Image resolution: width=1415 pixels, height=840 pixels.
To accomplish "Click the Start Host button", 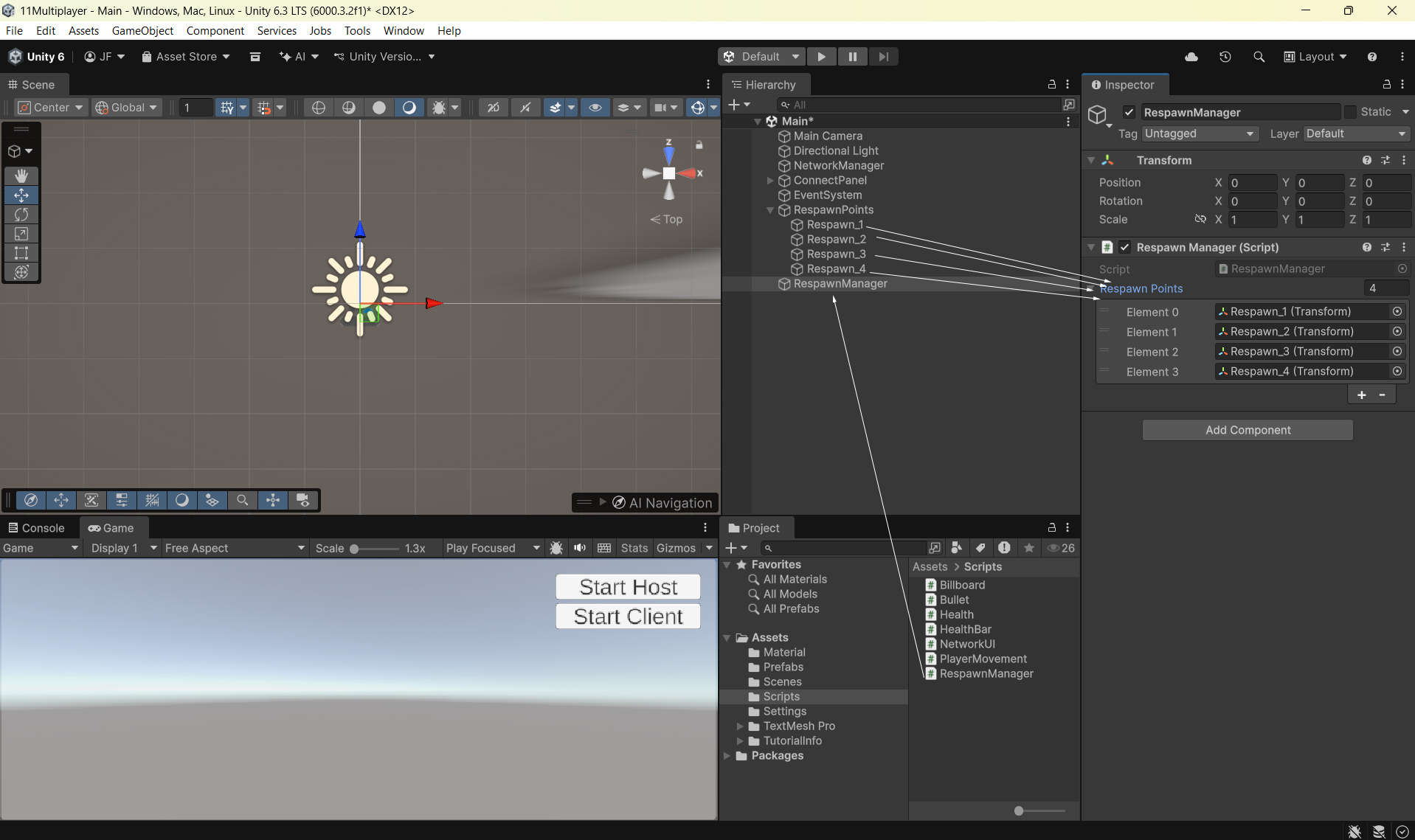I will [x=628, y=587].
